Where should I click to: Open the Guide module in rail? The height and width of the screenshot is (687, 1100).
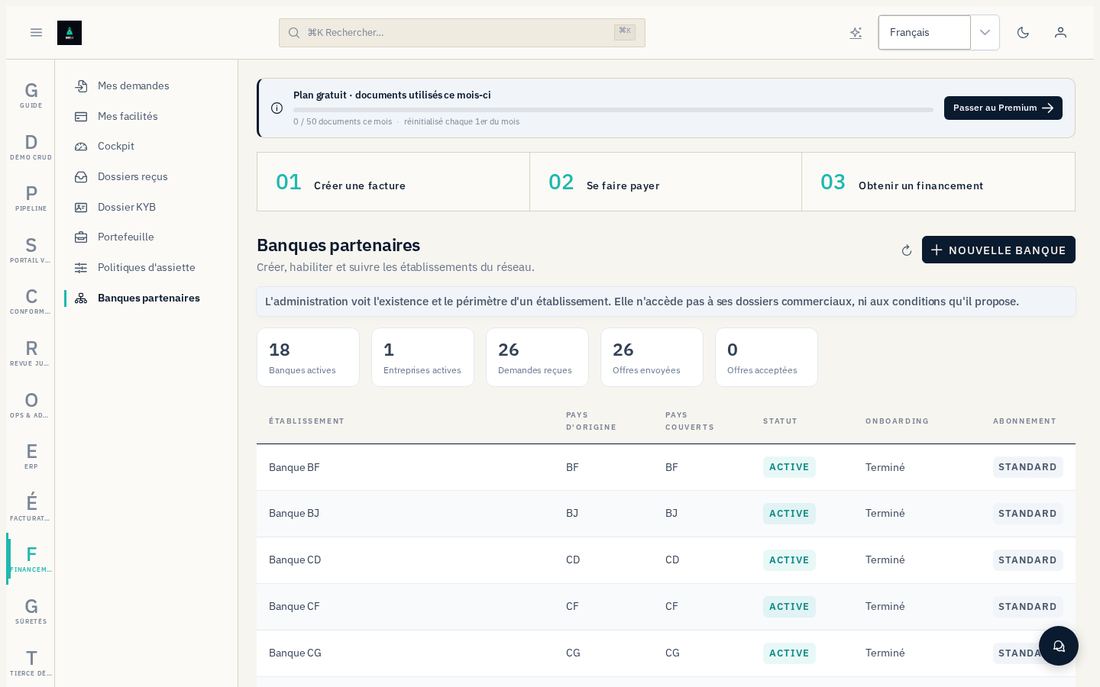31,95
